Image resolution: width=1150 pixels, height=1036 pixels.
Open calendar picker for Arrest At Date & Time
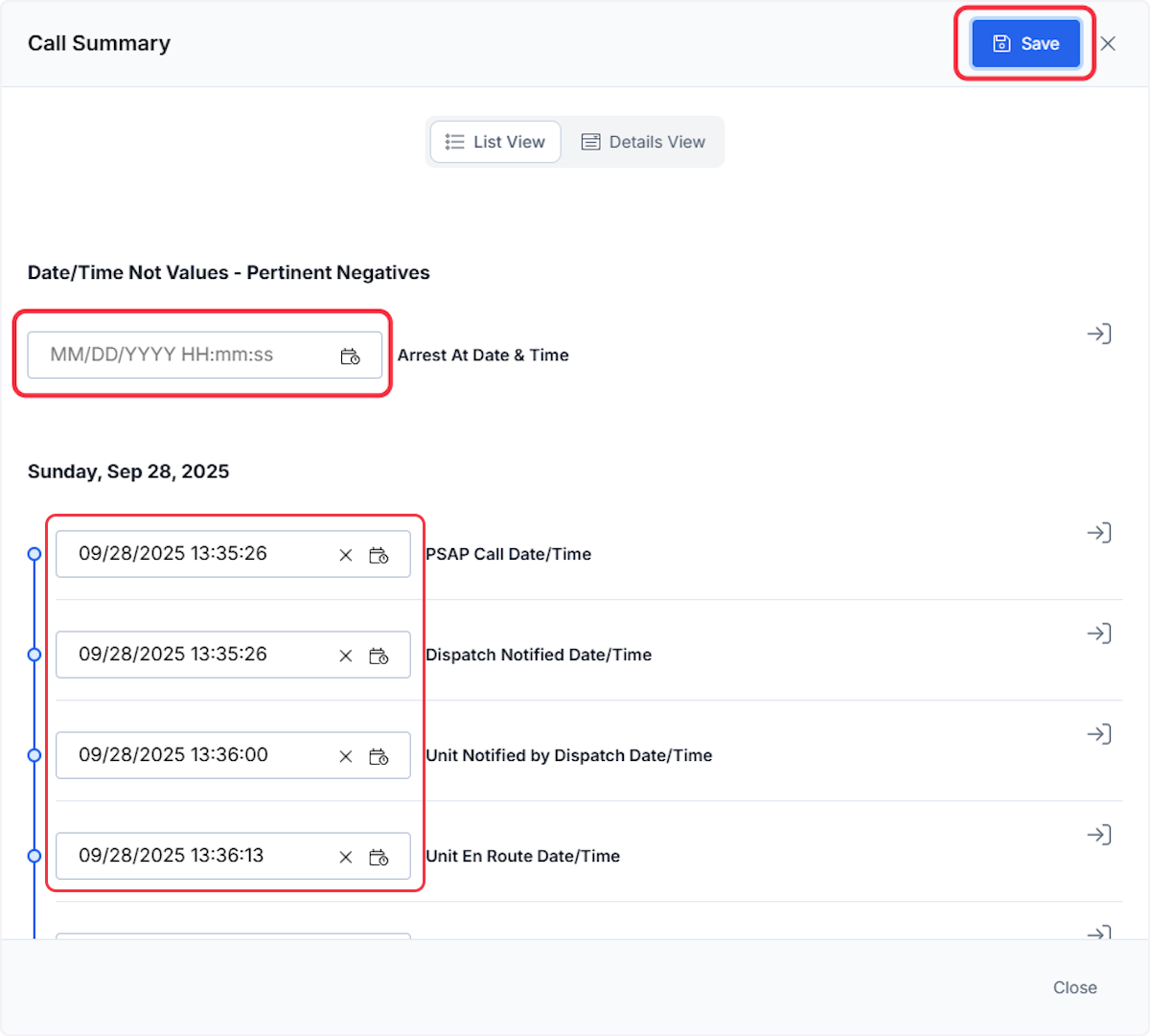pos(350,356)
